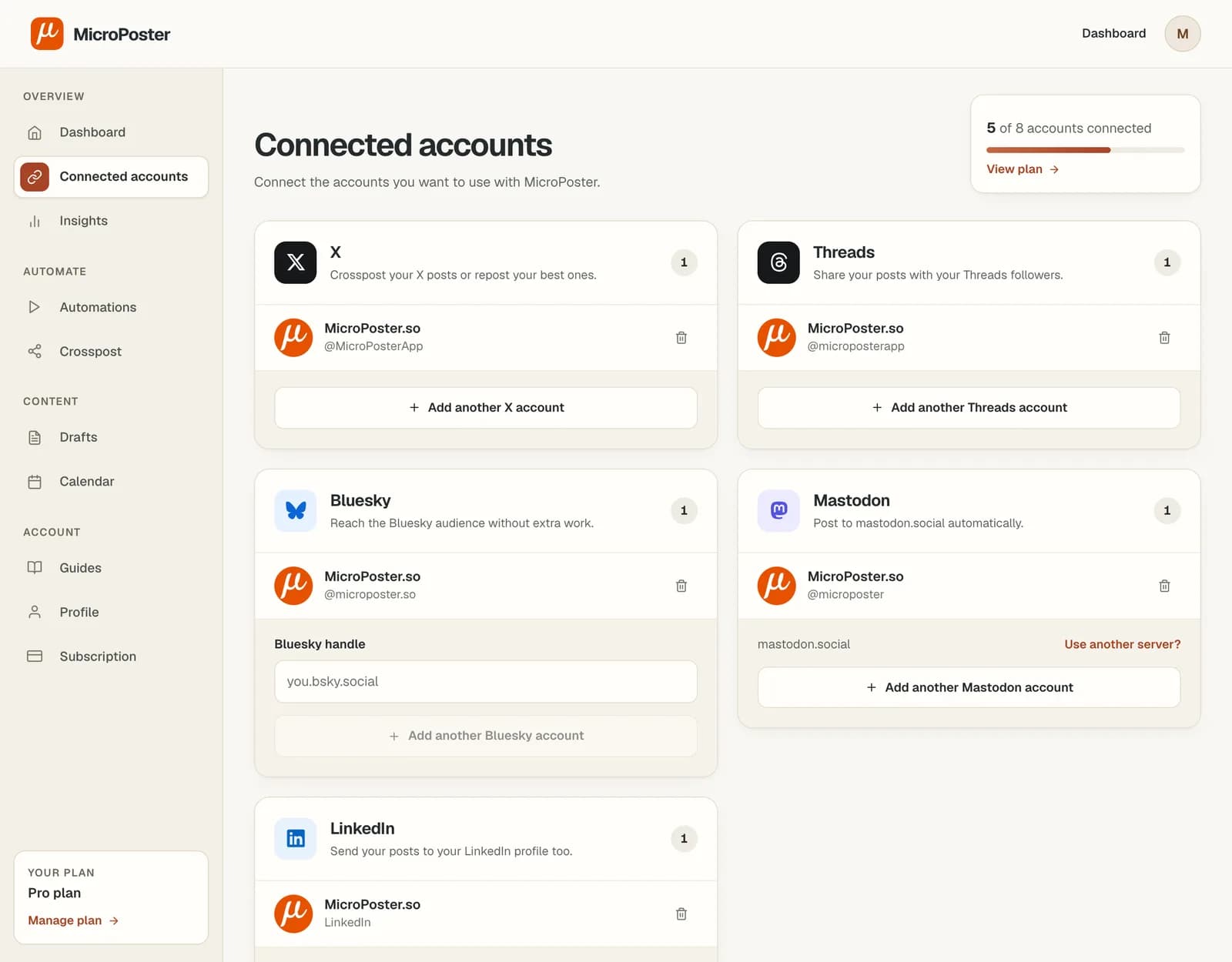1232x962 pixels.
Task: Click the Bluesky handle input field
Action: coord(486,682)
